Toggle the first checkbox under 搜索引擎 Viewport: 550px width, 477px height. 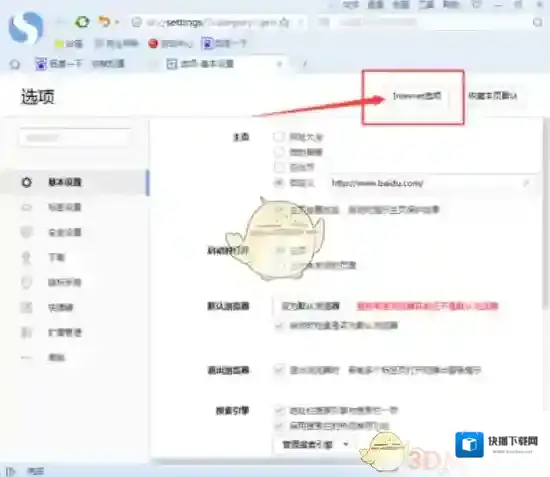(279, 410)
